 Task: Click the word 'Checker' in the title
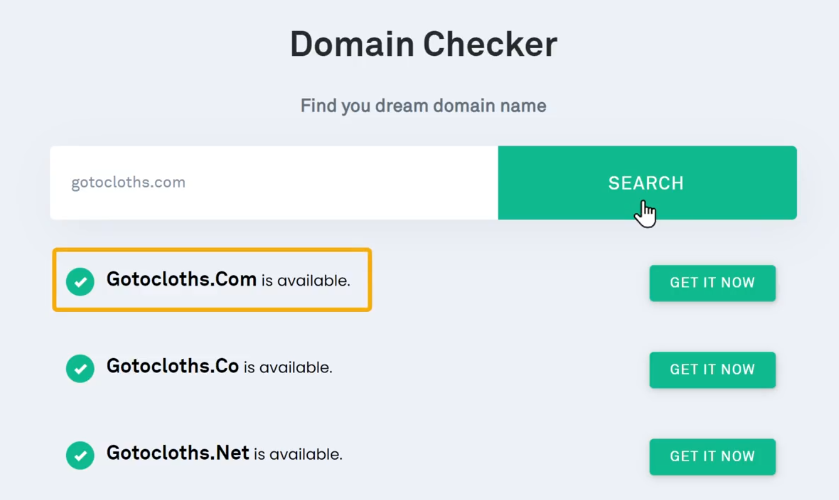490,44
